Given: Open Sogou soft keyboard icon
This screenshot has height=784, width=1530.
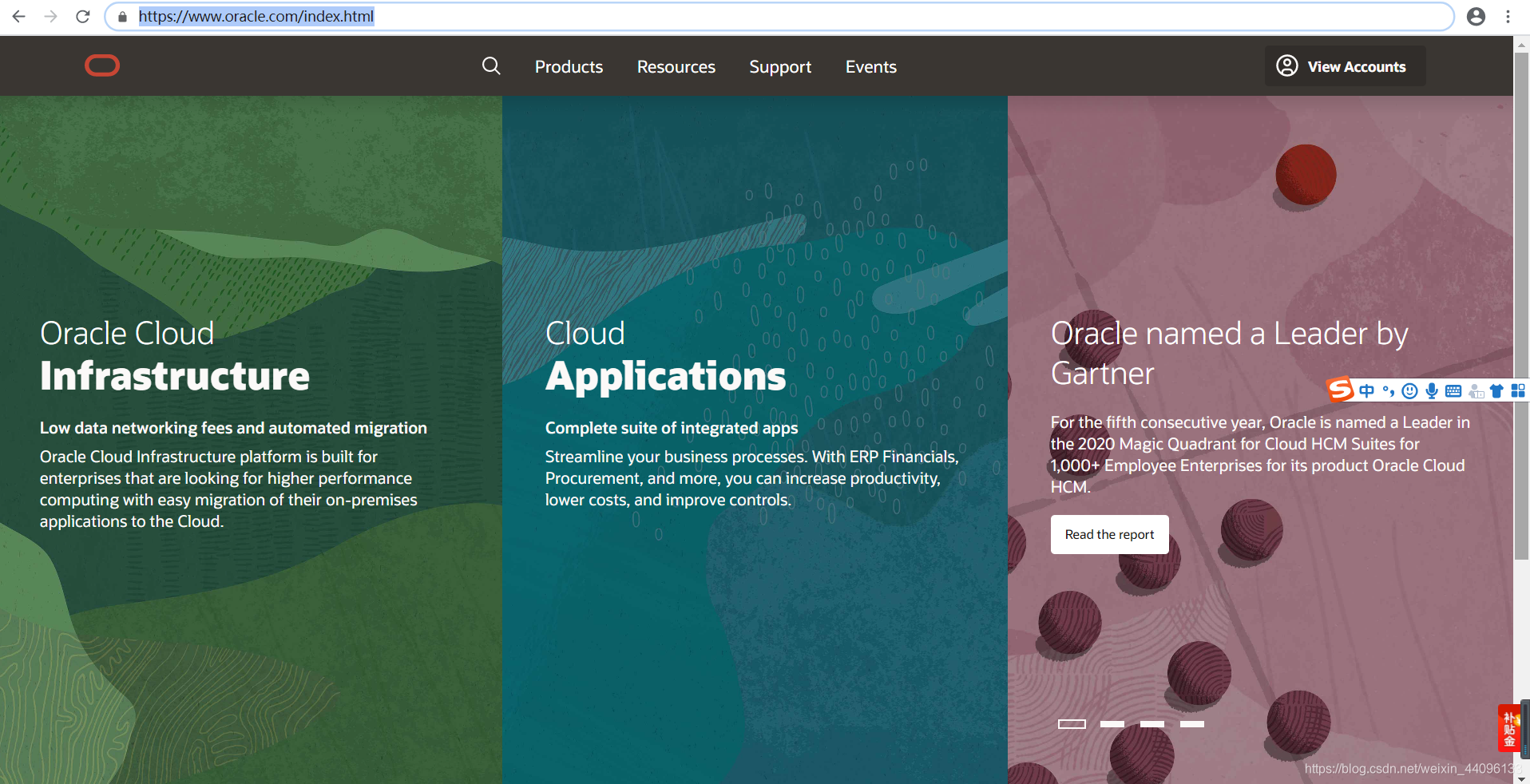Looking at the screenshot, I should point(1453,390).
